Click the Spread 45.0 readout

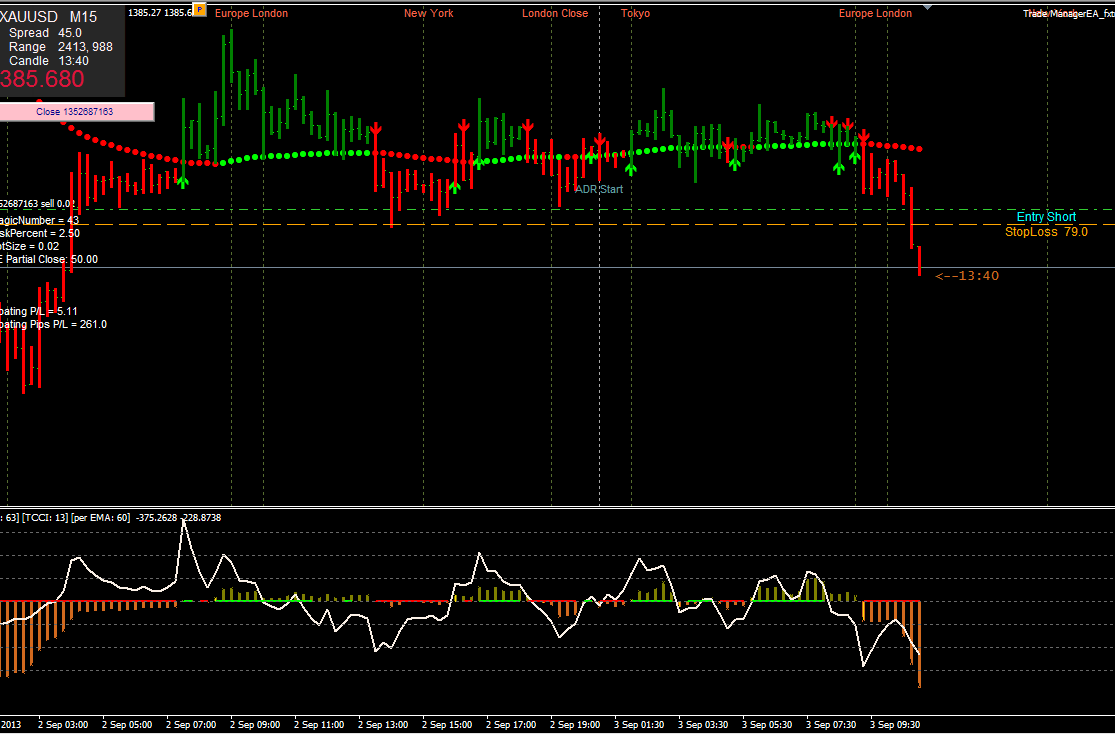(46, 33)
